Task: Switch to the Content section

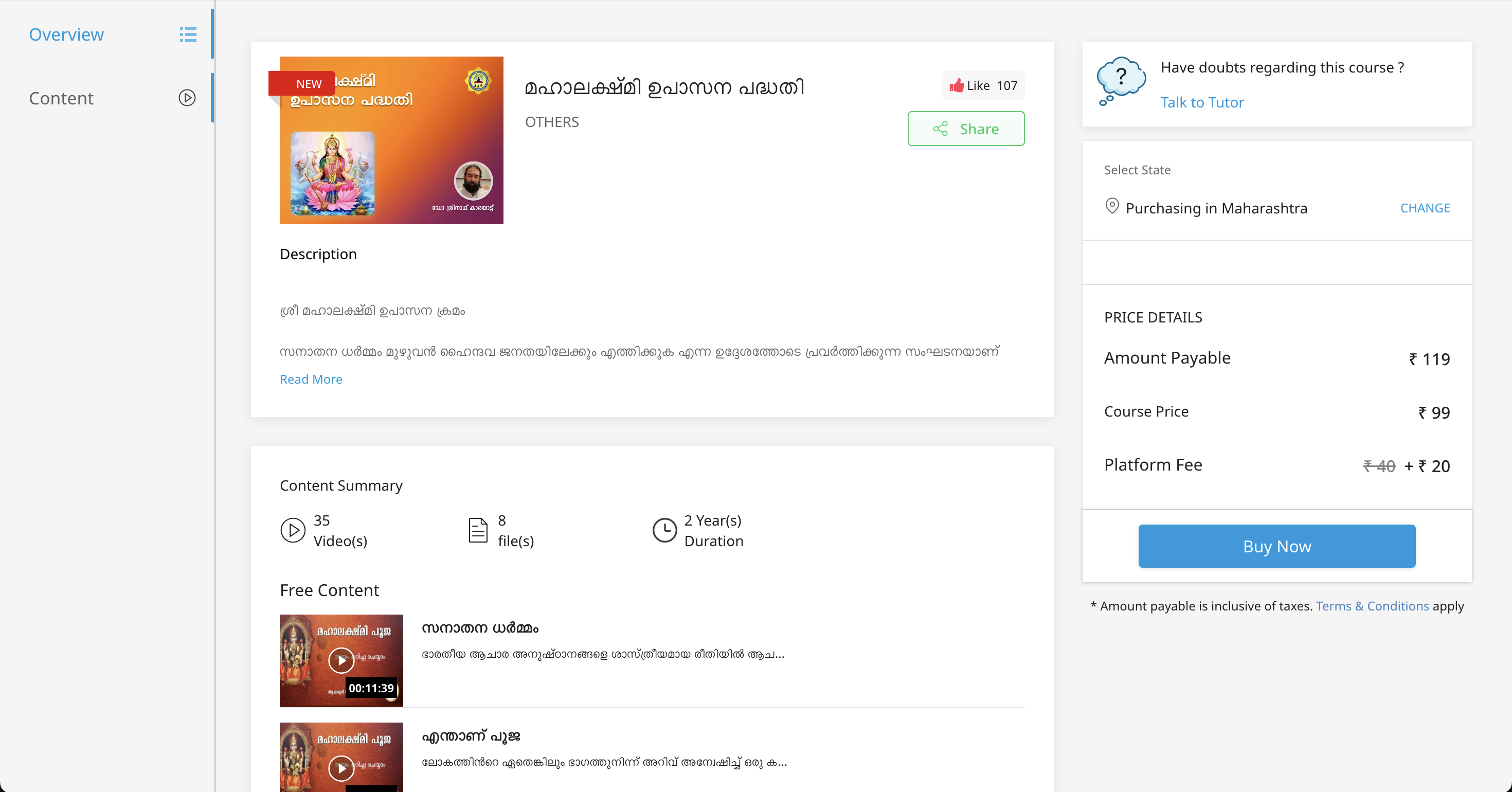Action: pyautogui.click(x=61, y=98)
